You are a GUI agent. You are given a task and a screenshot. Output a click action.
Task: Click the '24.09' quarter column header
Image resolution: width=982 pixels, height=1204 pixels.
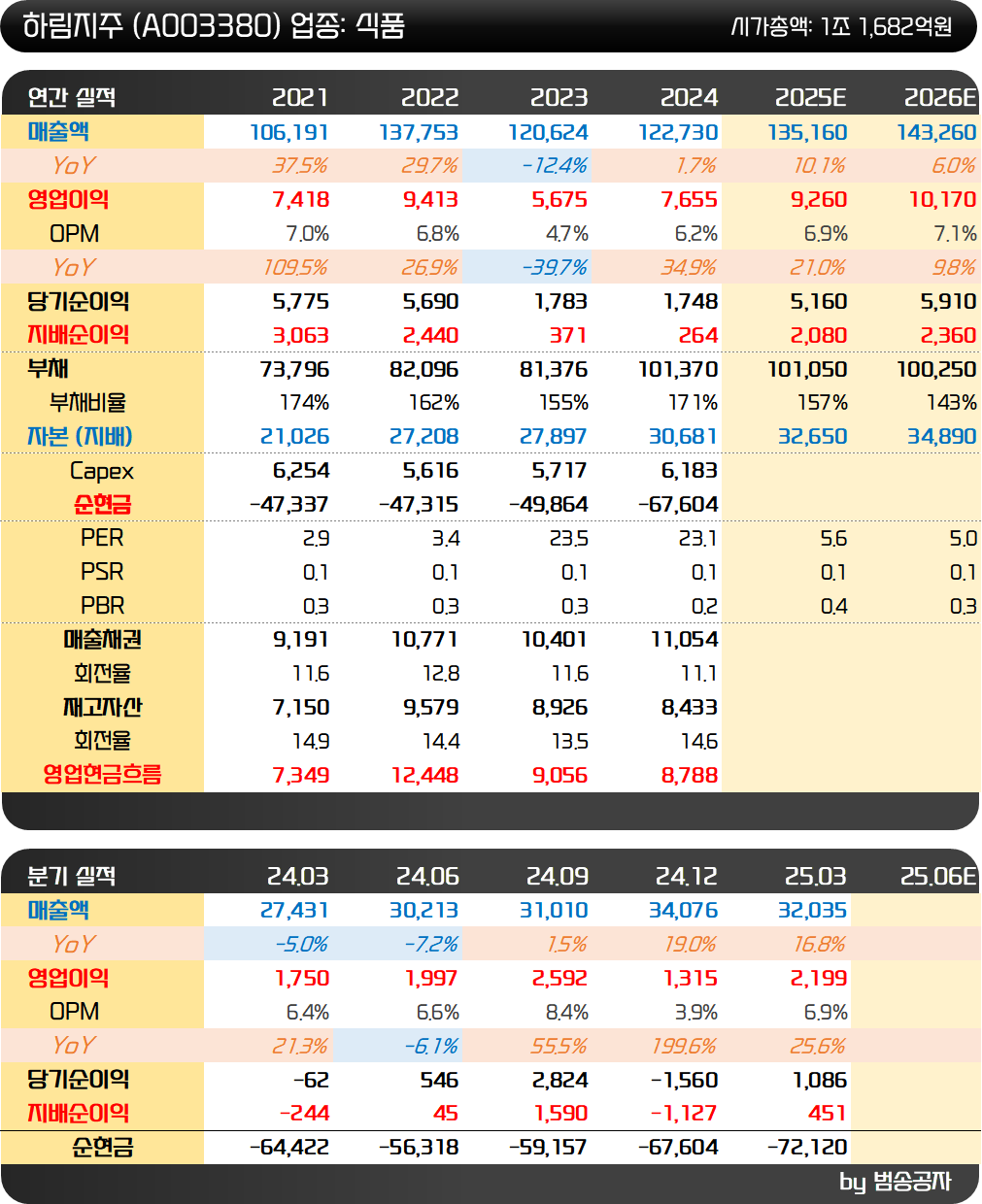(x=558, y=876)
